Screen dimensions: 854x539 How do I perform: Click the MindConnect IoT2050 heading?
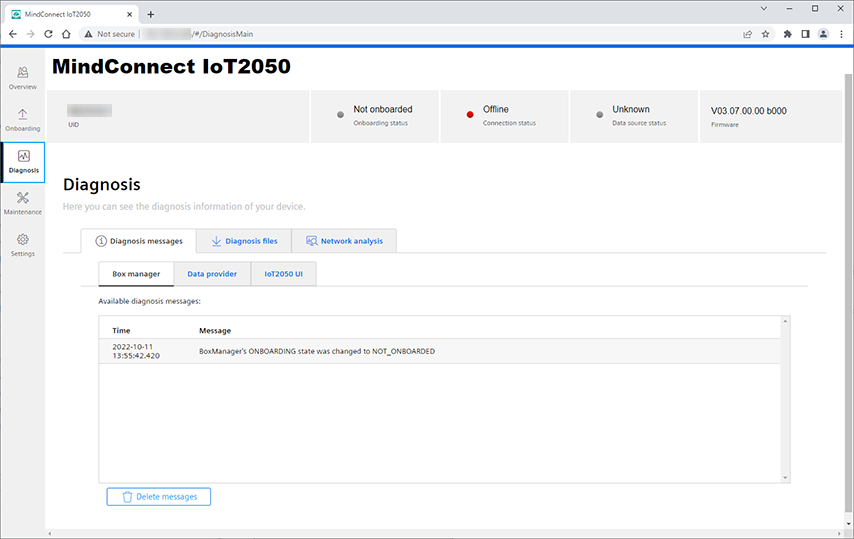click(x=172, y=66)
